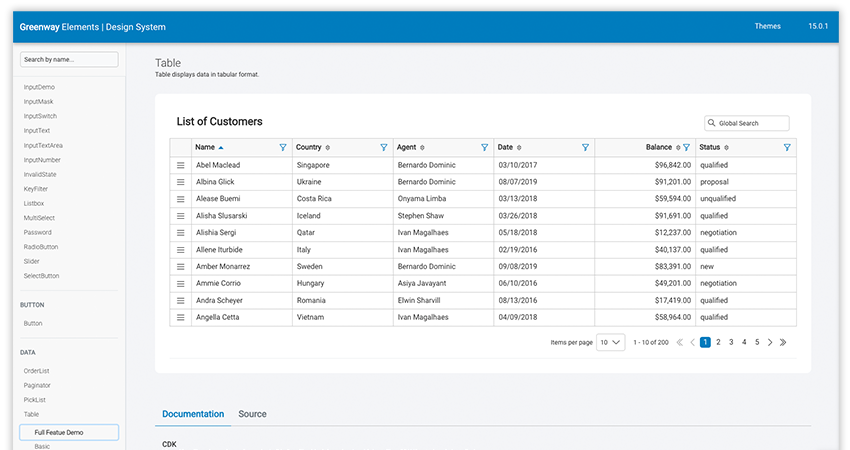
Task: Click the Date column filter icon
Action: (586, 148)
